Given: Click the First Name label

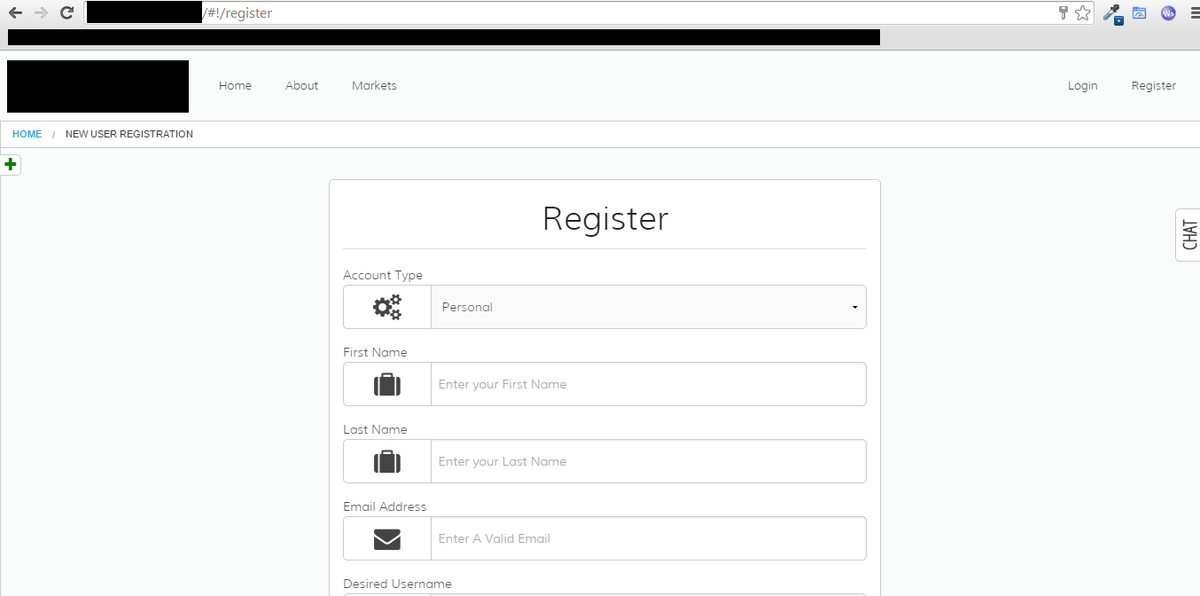Looking at the screenshot, I should click(x=375, y=352).
